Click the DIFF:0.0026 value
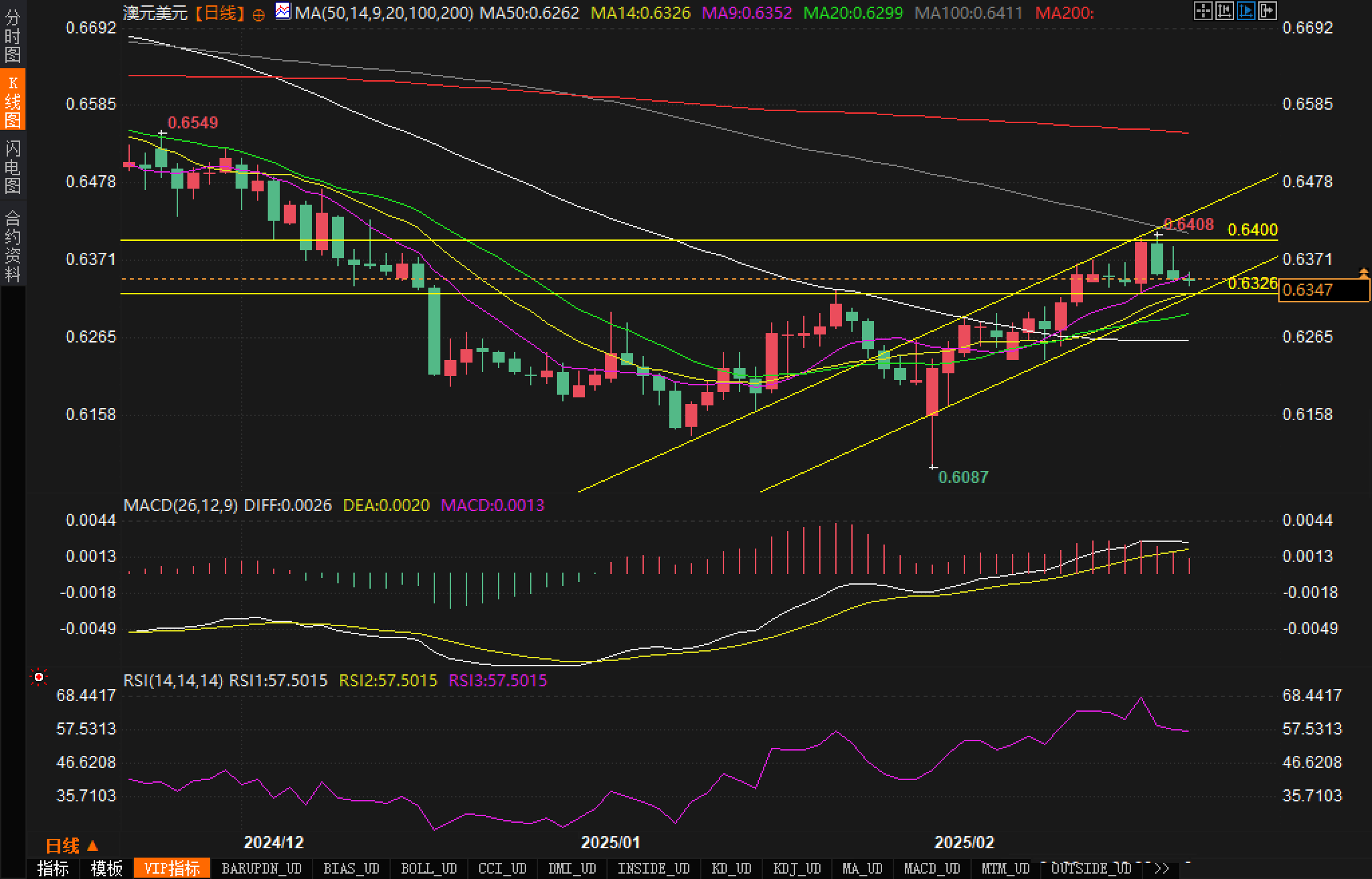 tap(288, 505)
